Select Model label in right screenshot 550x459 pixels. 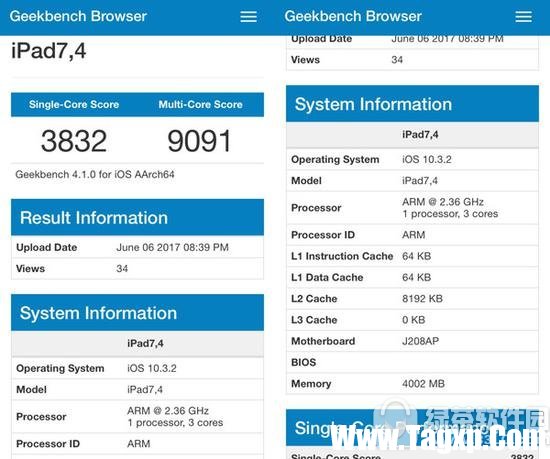point(306,181)
